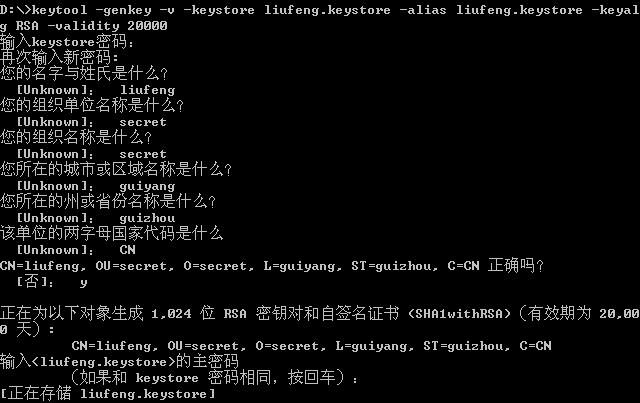This screenshot has width=640, height=403.
Task: Select the liufeng name answer
Action: tap(147, 90)
